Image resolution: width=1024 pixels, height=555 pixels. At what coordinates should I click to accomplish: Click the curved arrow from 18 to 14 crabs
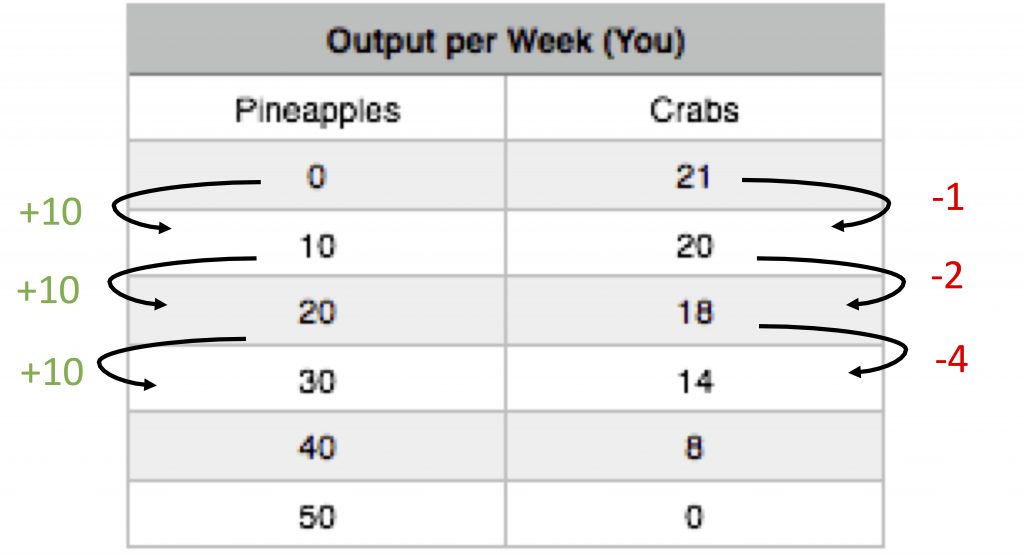pyautogui.click(x=903, y=349)
